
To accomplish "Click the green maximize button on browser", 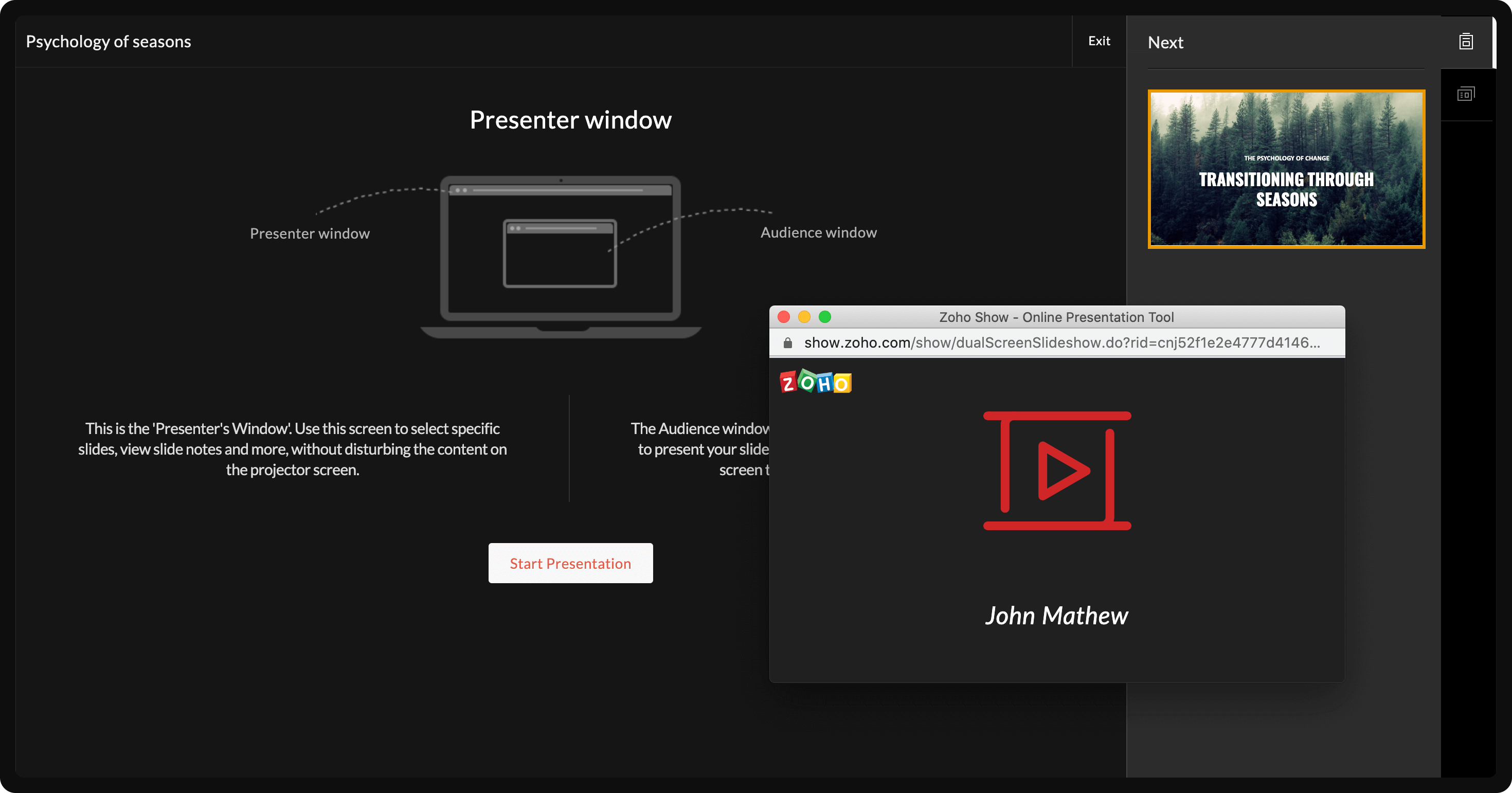I will tap(826, 317).
